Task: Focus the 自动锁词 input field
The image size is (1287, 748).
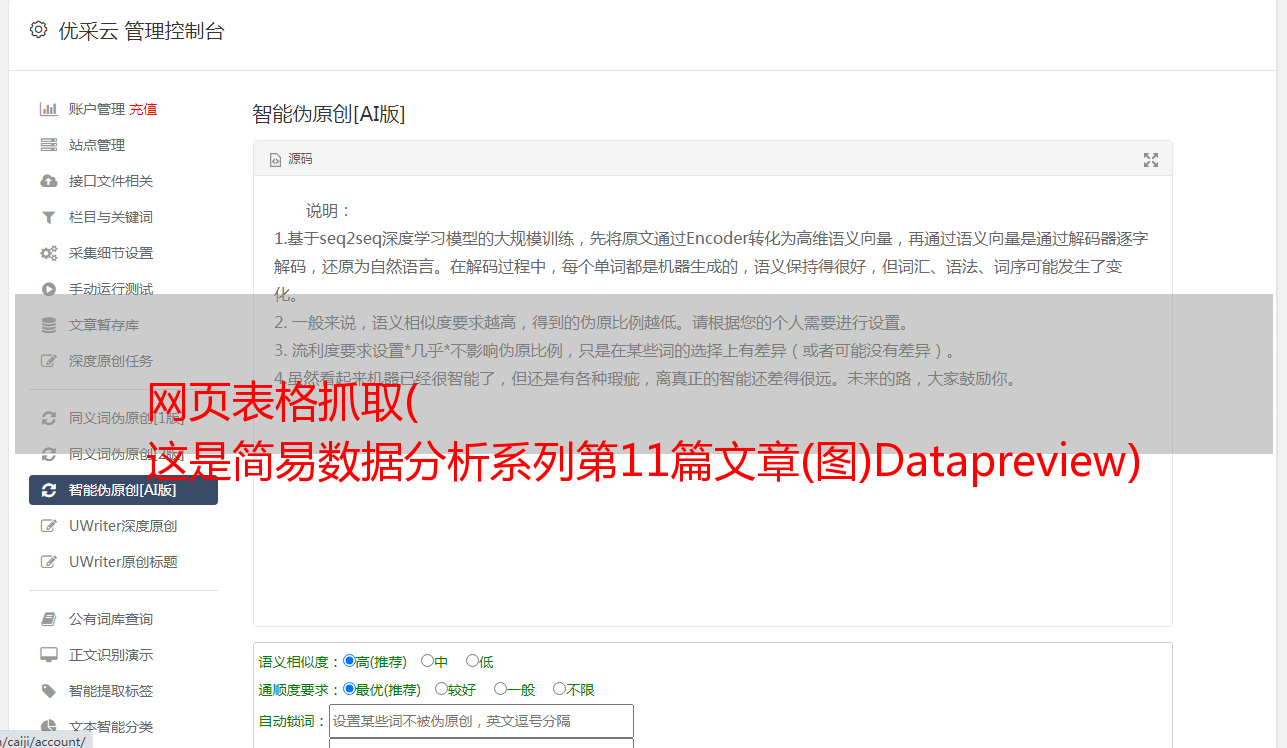Action: 481,721
